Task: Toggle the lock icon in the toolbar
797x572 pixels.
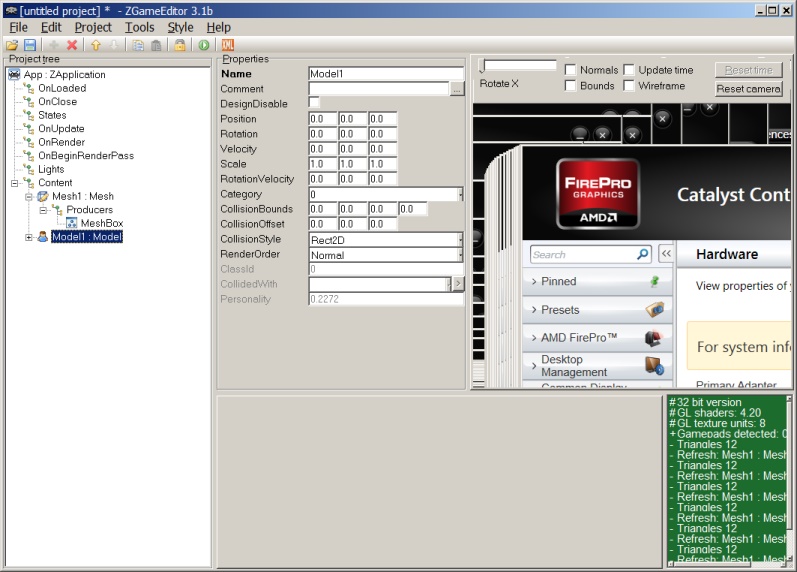Action: tap(179, 45)
